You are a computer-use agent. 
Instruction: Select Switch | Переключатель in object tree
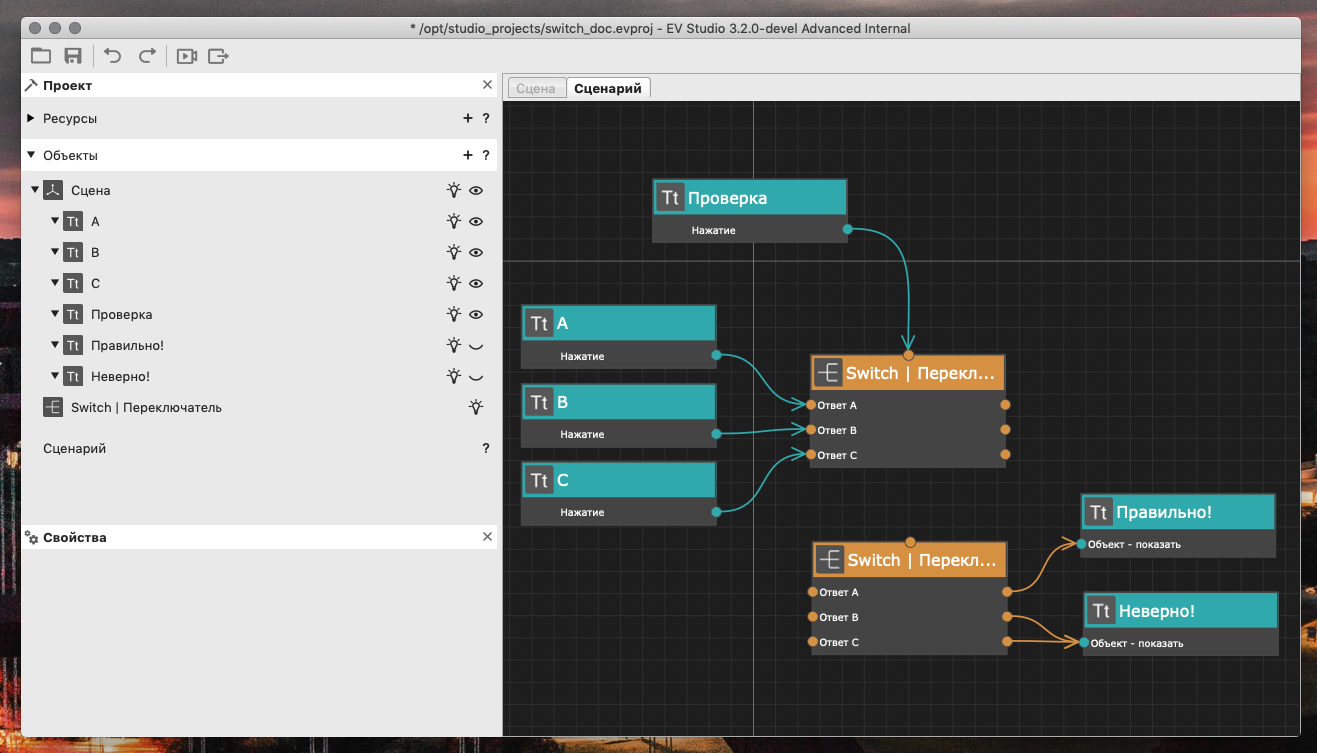tap(146, 407)
